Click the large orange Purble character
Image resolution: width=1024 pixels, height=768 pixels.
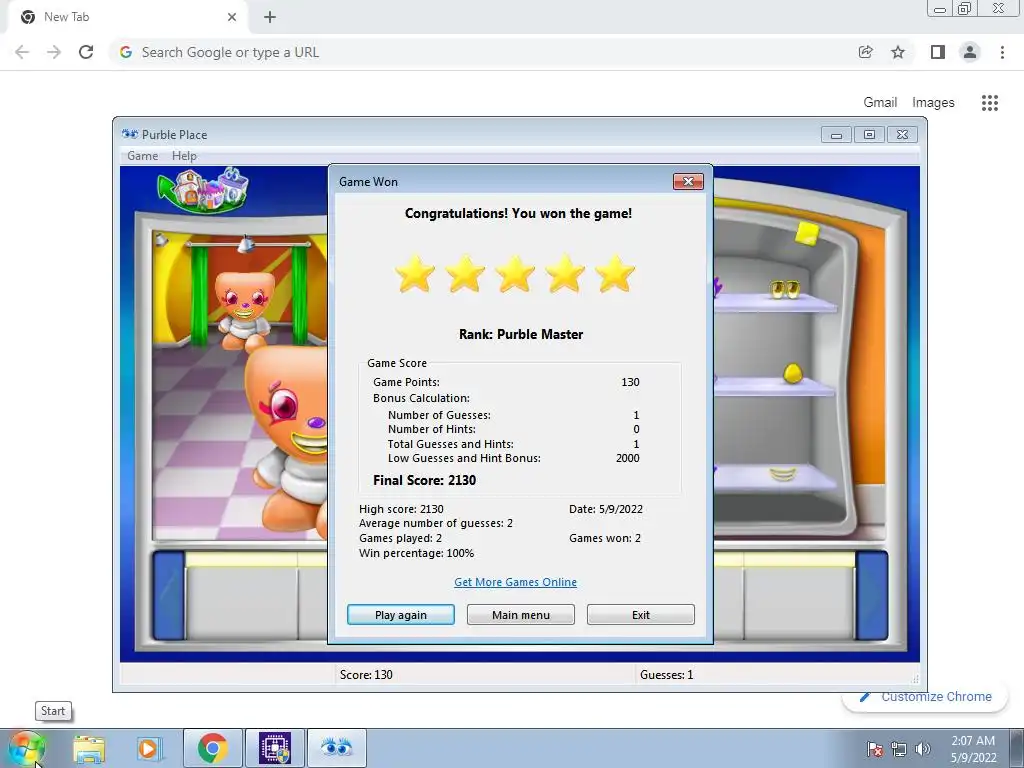[x=287, y=439]
